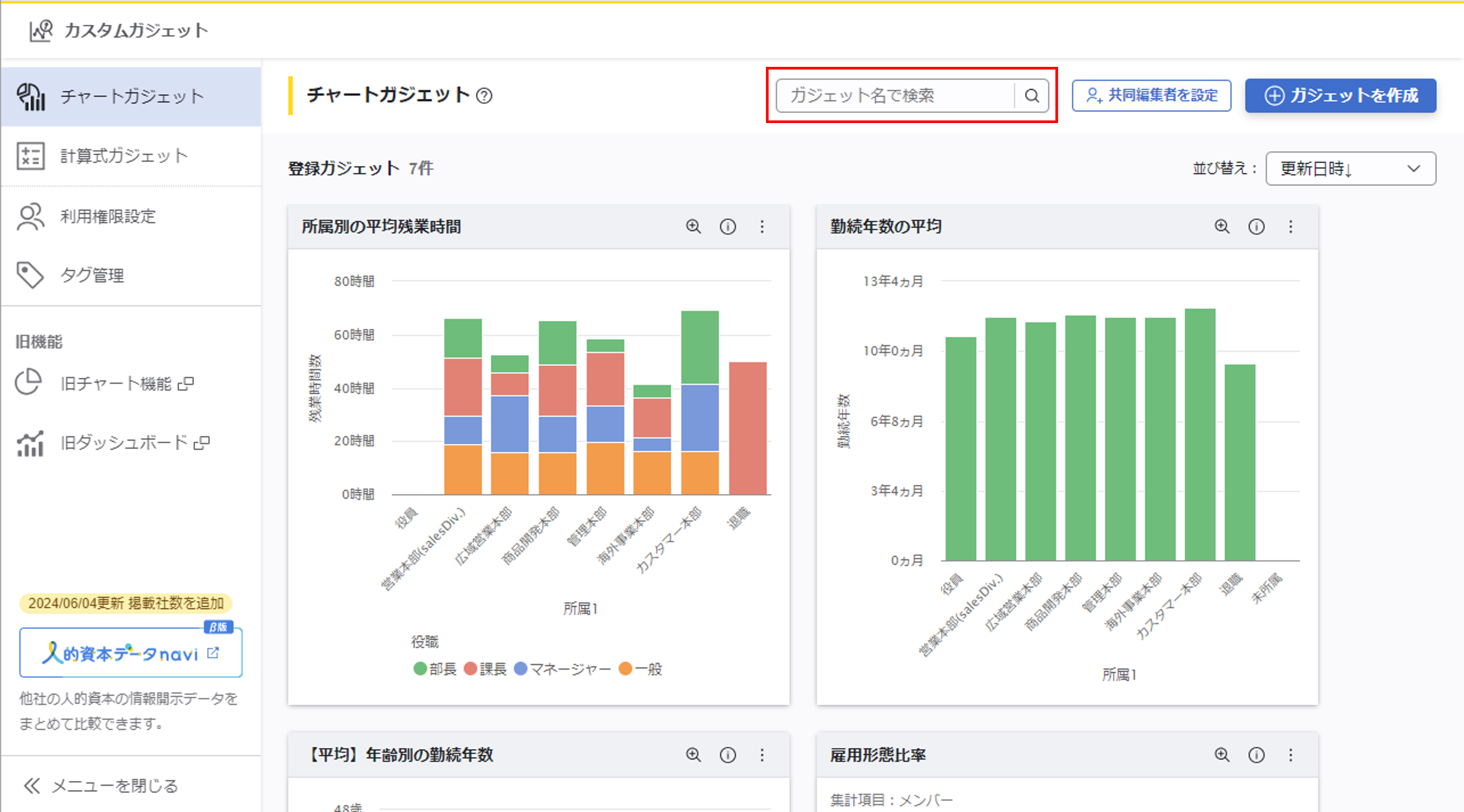Click 共同編集者を設定 button
1464x812 pixels.
point(1152,95)
